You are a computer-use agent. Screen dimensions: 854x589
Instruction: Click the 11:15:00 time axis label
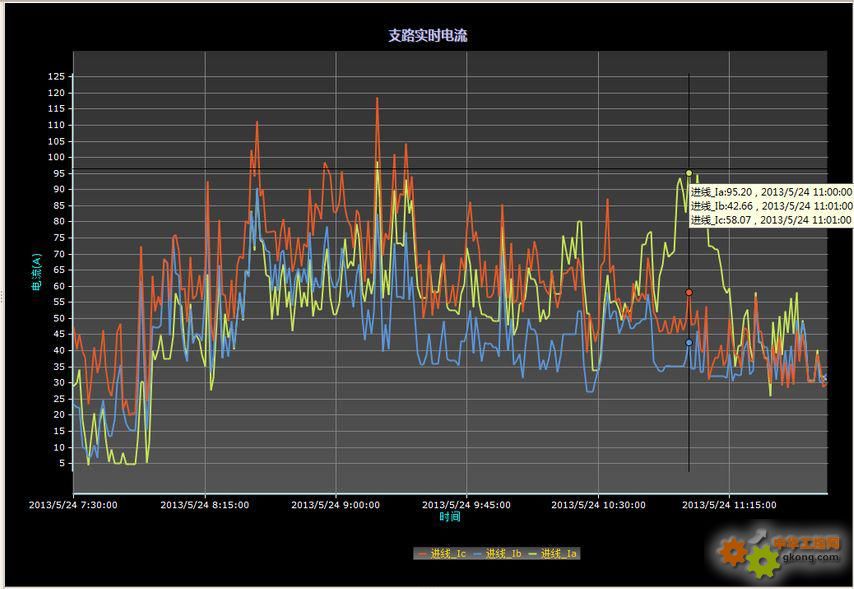click(728, 505)
